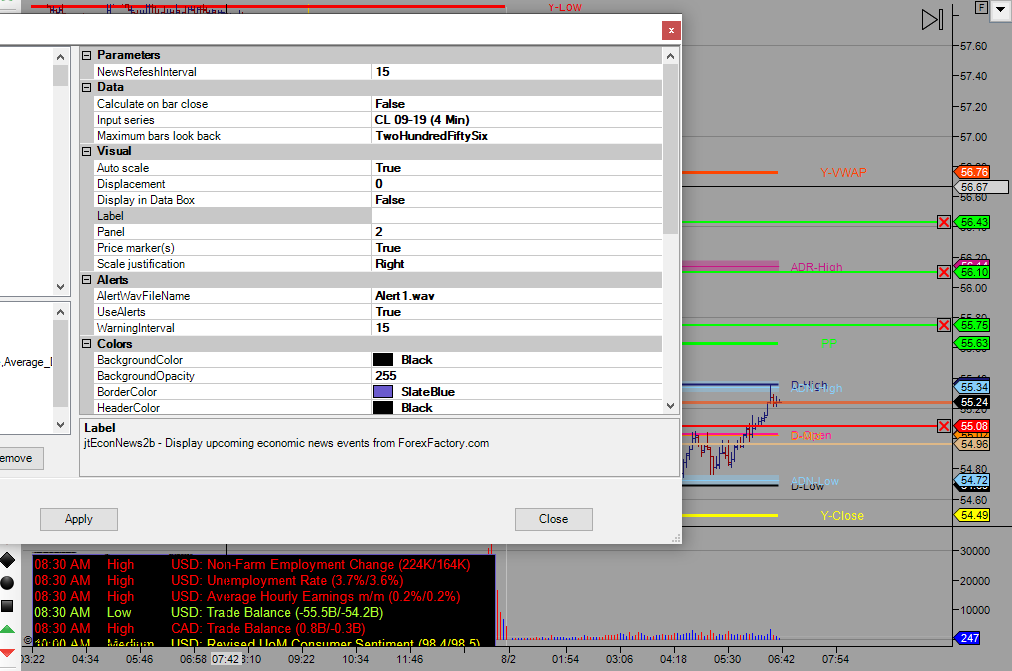
Task: Click the skip-to-end chart playback icon
Action: [933, 19]
